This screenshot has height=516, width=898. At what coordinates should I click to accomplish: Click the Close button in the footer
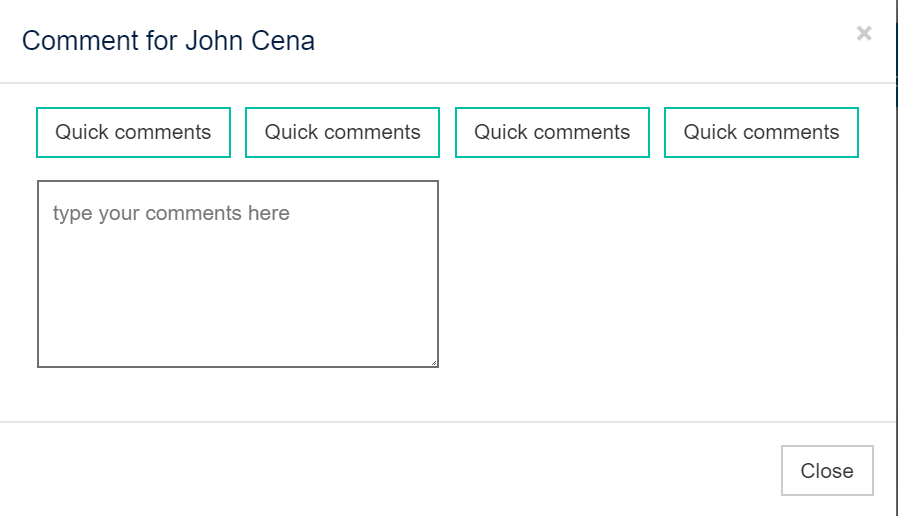point(827,471)
